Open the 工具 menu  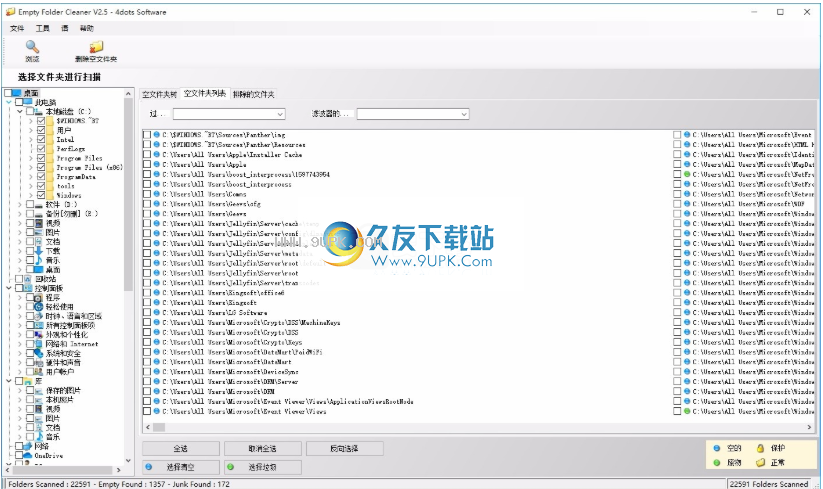coord(43,28)
